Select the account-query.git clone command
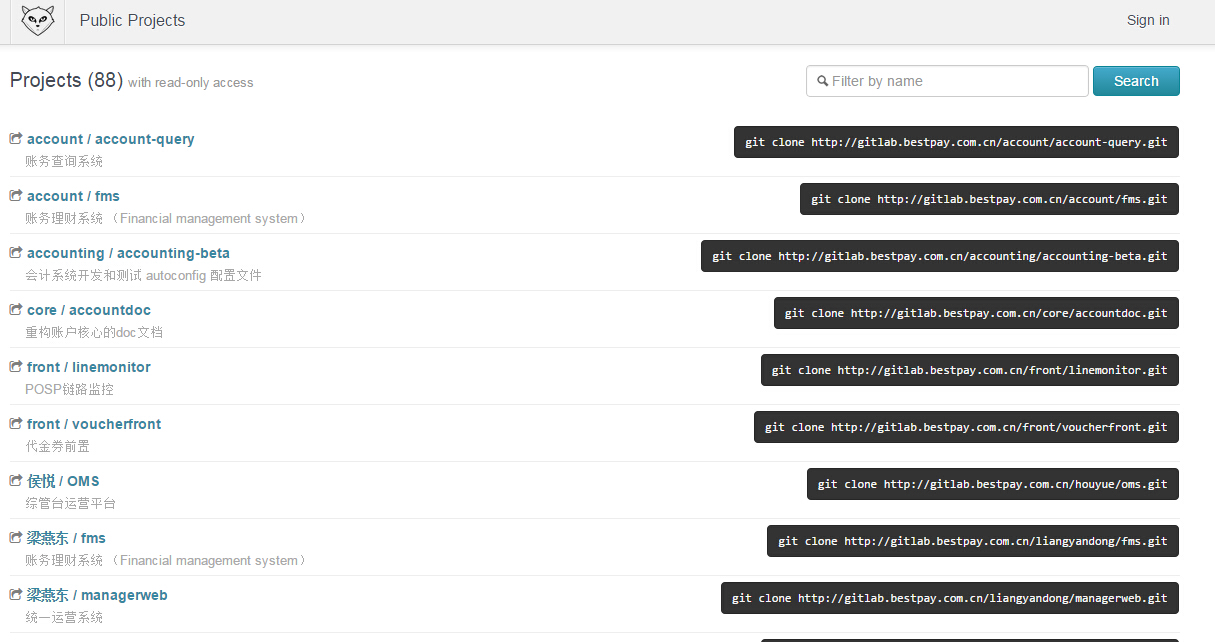Image resolution: width=1215 pixels, height=642 pixels. 957,142
